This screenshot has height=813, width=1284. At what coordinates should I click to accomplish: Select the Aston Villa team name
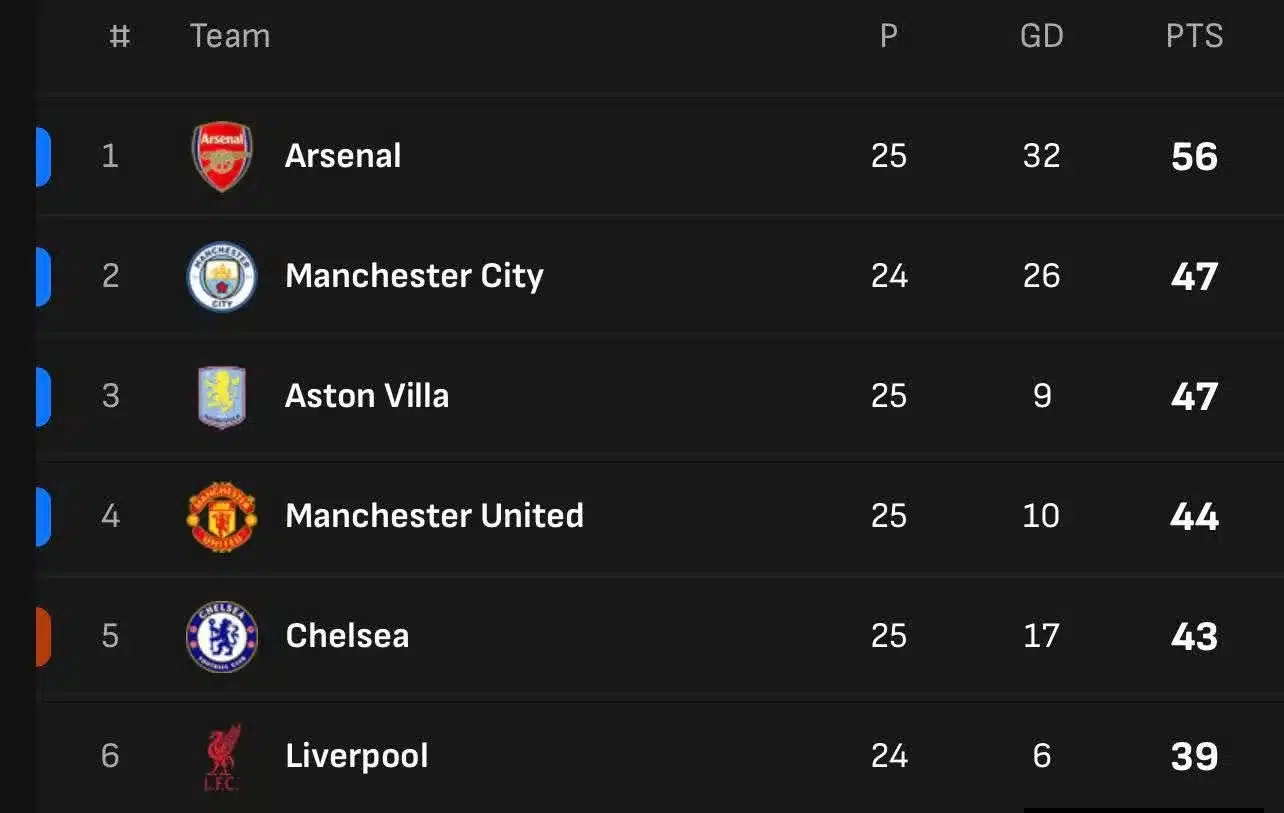click(367, 396)
